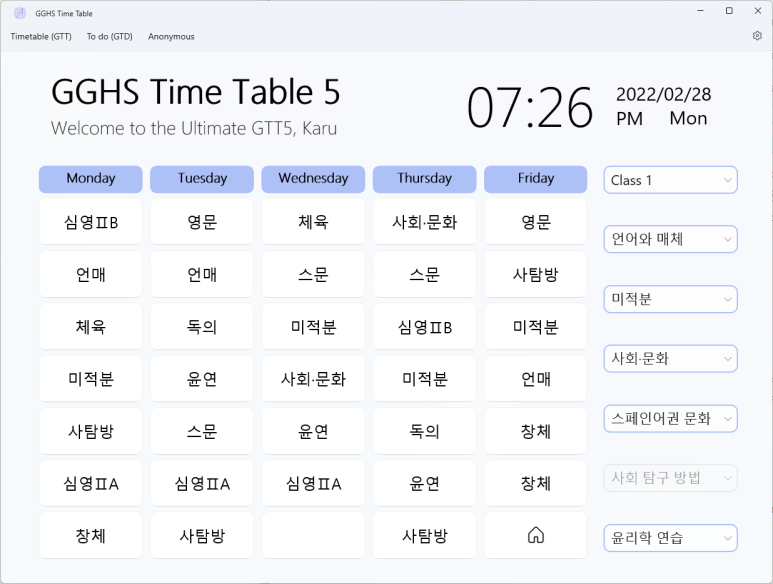Click Tuesday second period 언매 cell
773x584 pixels.
click(202, 274)
